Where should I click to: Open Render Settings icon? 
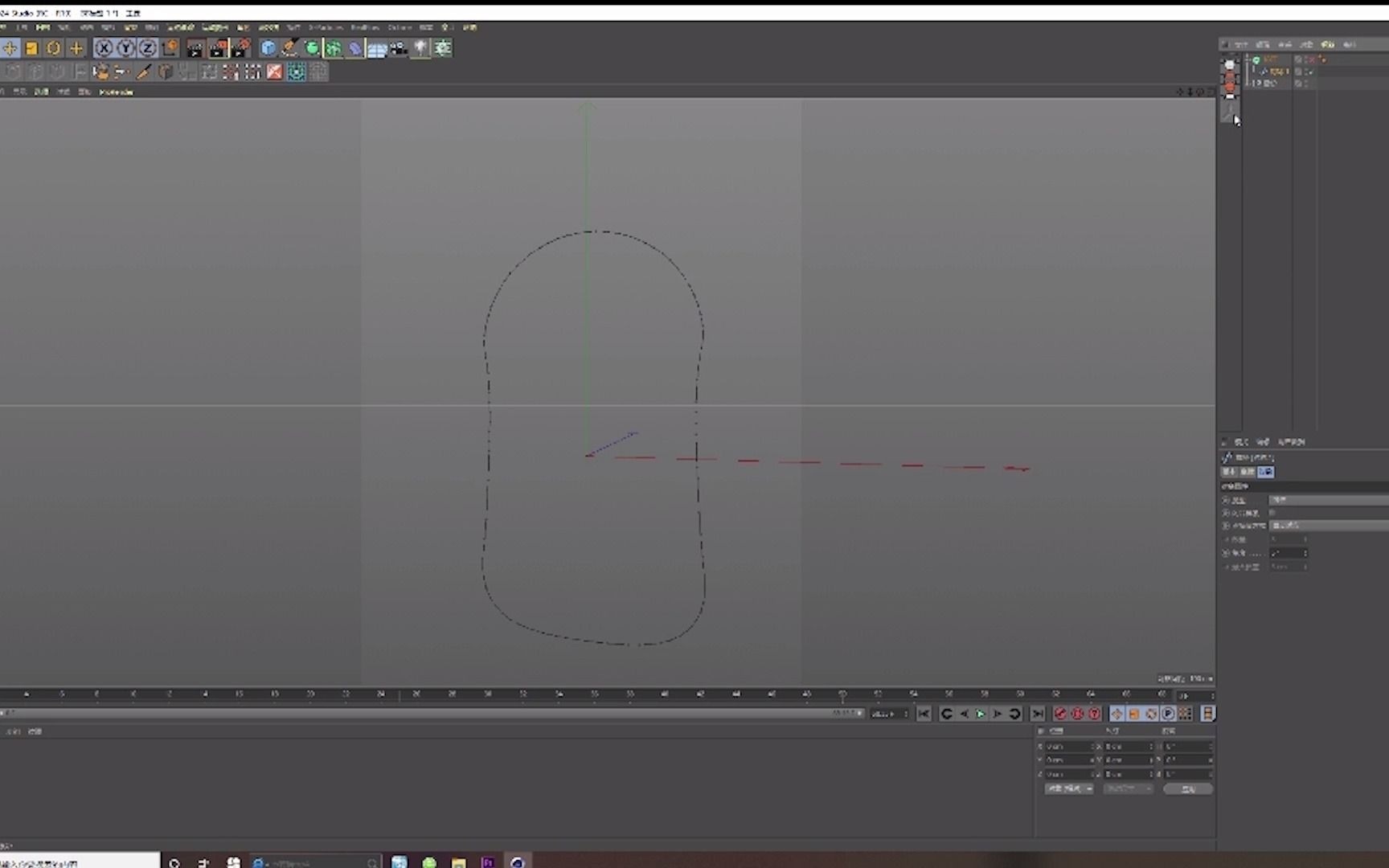pyautogui.click(x=241, y=48)
